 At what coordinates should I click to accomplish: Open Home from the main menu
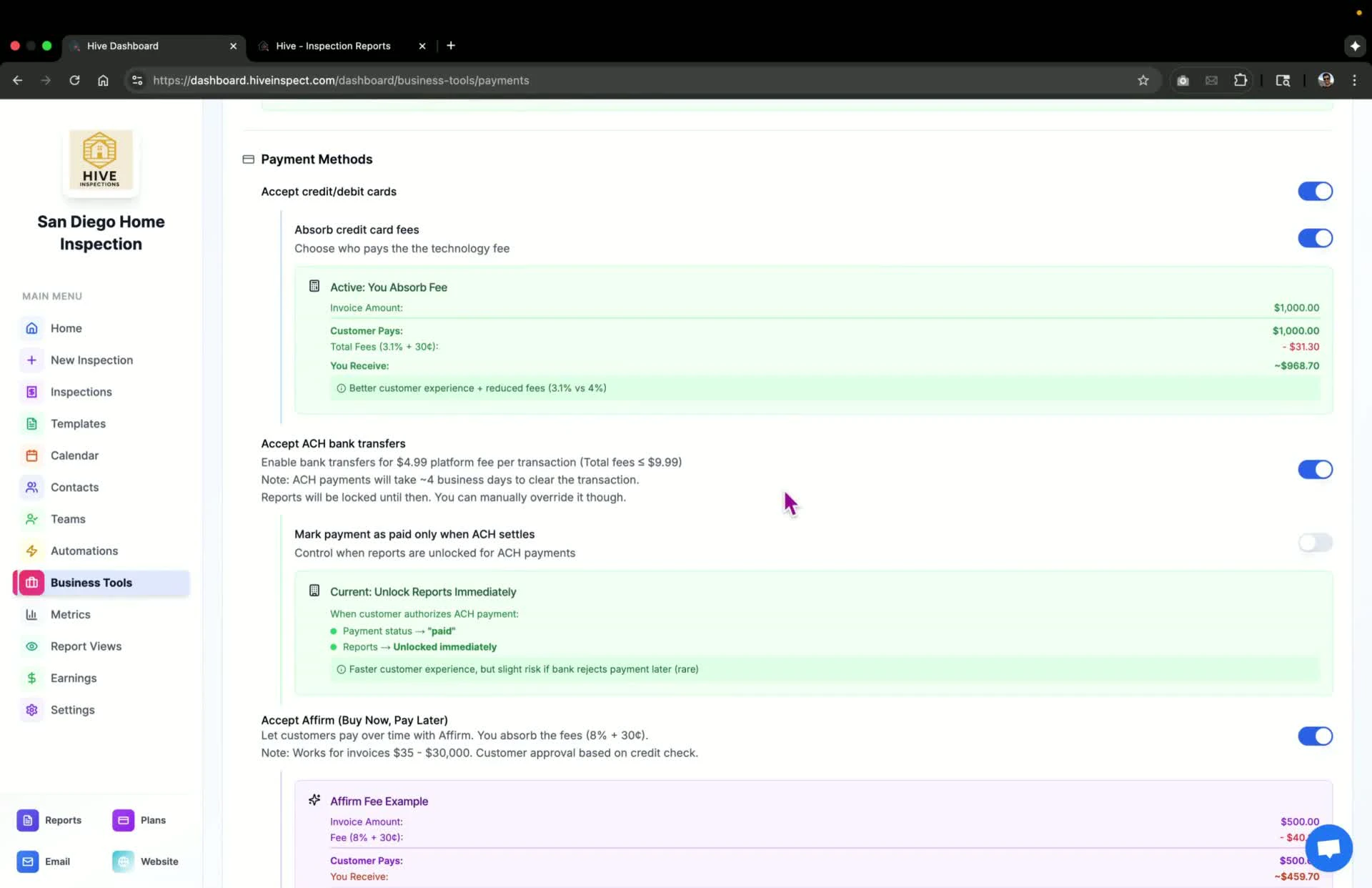pyautogui.click(x=66, y=328)
